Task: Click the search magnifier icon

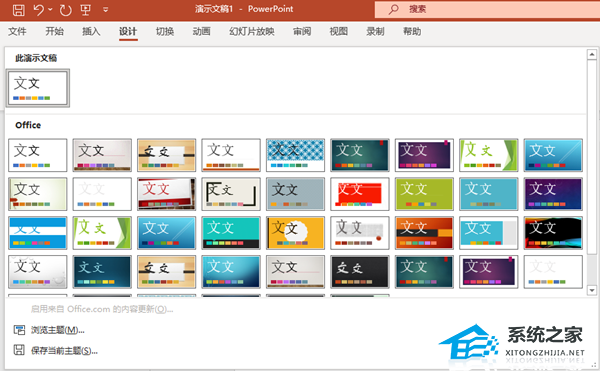Action: point(393,9)
